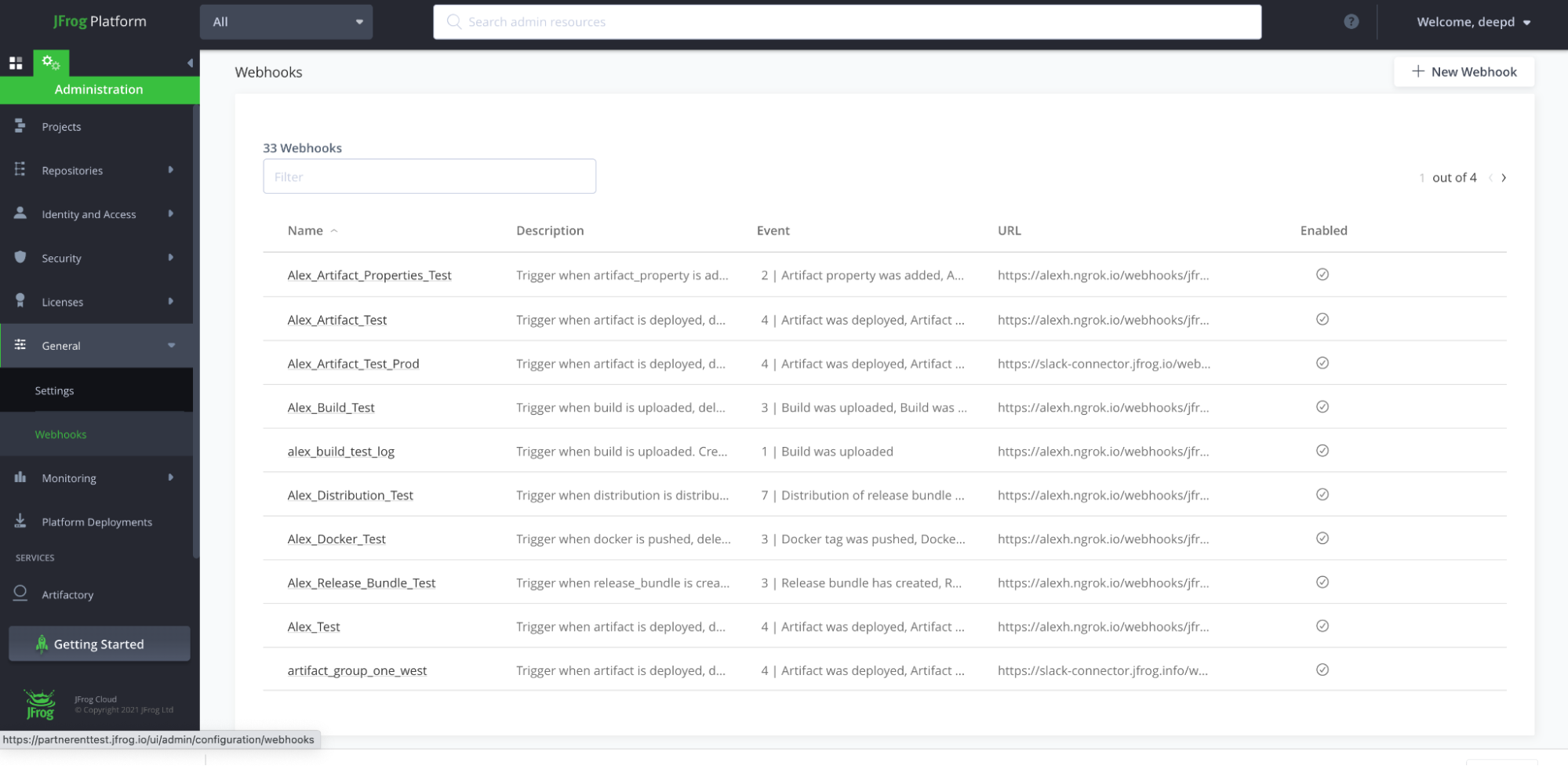Open the Application module grid icon

[x=16, y=63]
